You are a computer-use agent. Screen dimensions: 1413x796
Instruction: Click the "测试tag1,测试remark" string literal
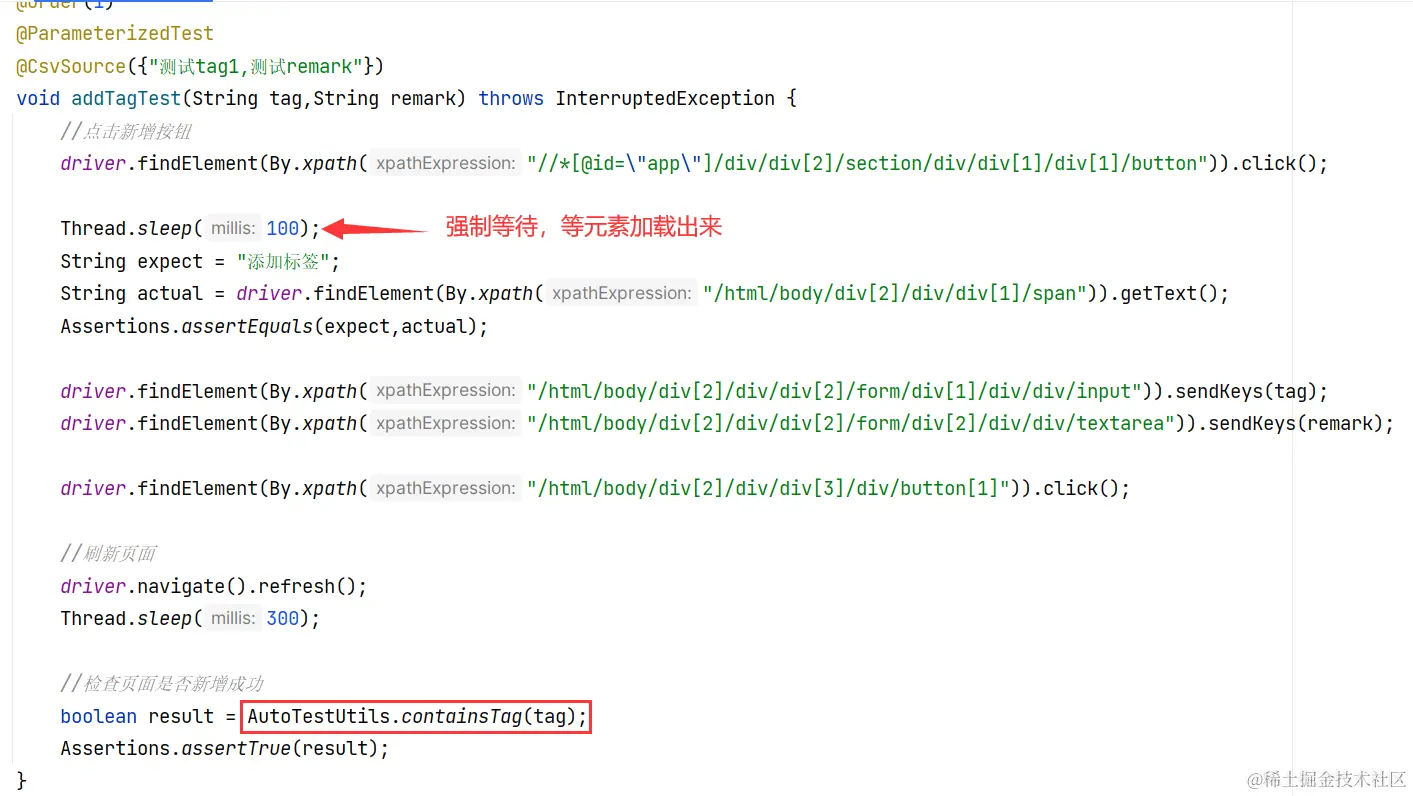255,66
